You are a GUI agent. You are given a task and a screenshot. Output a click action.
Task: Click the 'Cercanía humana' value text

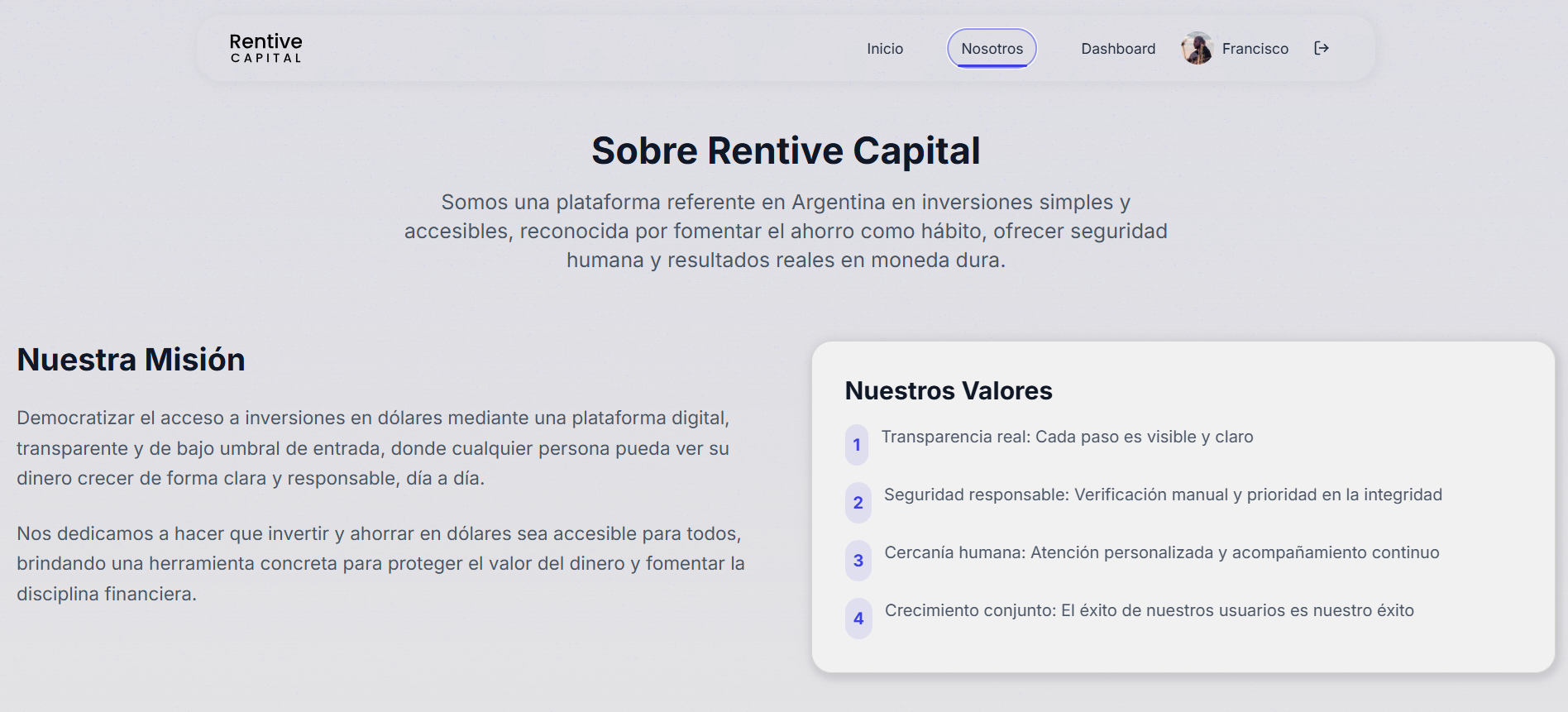click(x=1162, y=552)
